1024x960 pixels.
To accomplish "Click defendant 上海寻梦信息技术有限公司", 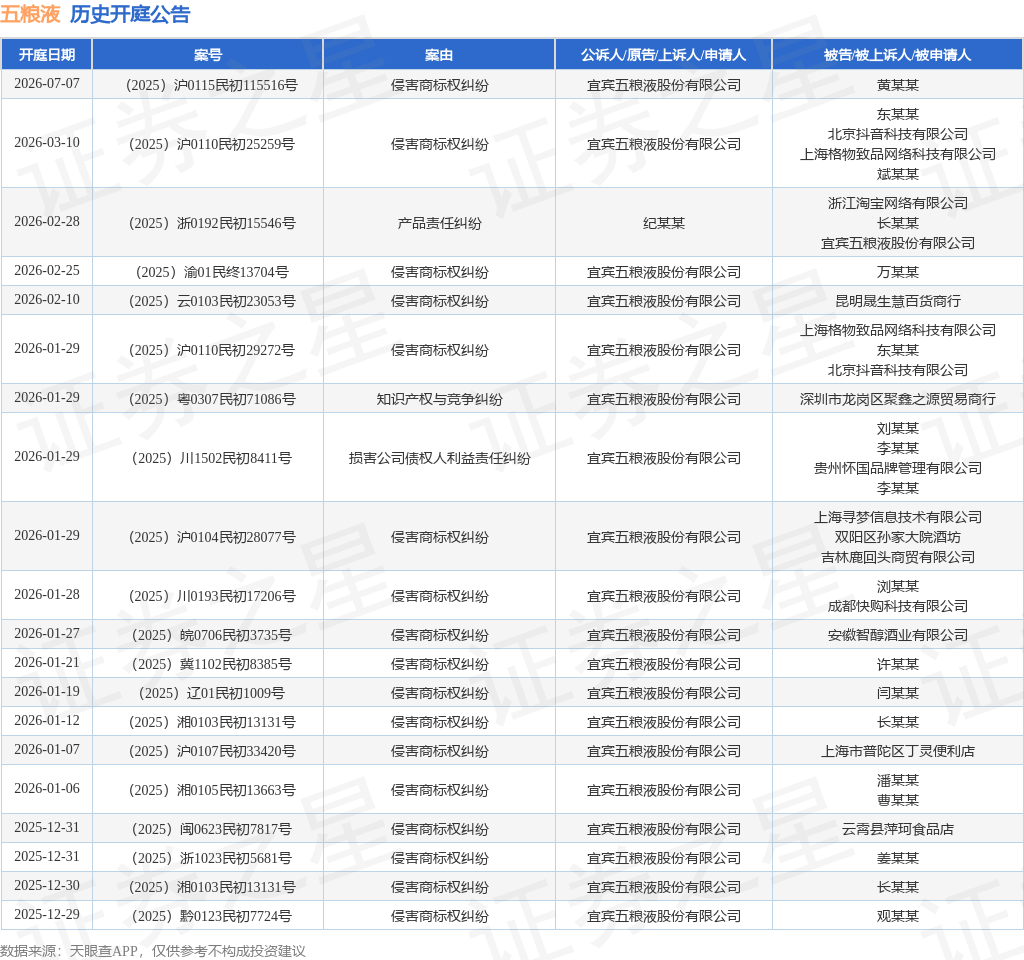I will coord(897,517).
